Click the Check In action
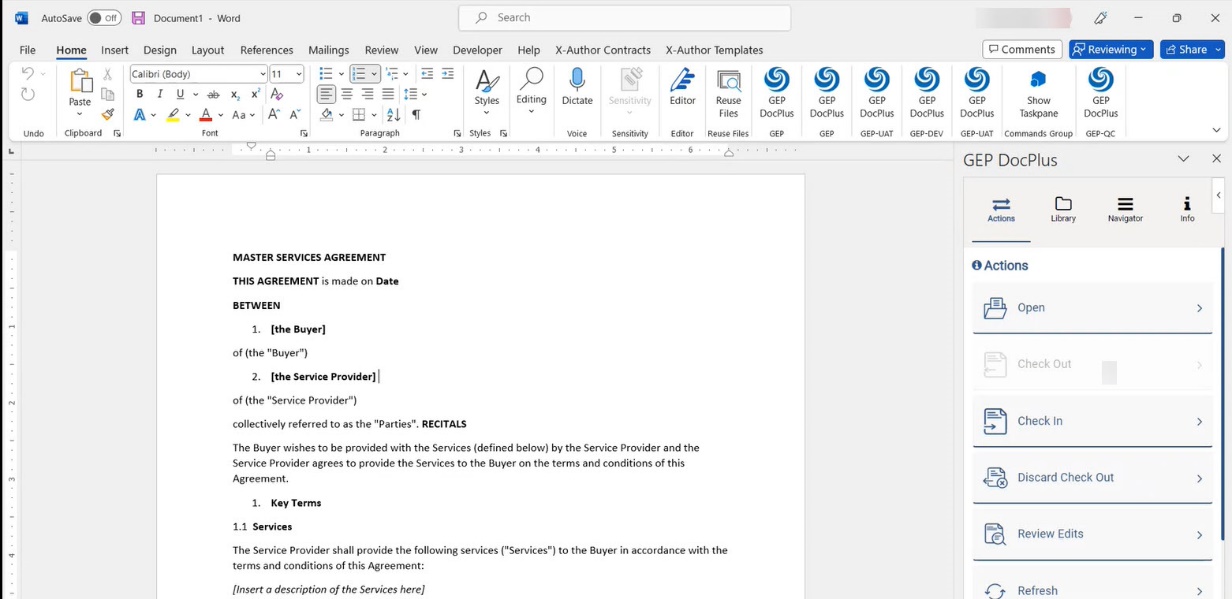The height and width of the screenshot is (599, 1232). 1092,421
